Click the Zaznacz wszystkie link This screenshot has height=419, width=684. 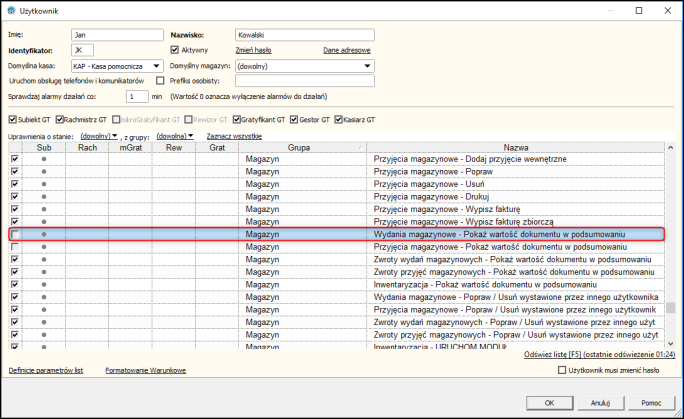(235, 135)
